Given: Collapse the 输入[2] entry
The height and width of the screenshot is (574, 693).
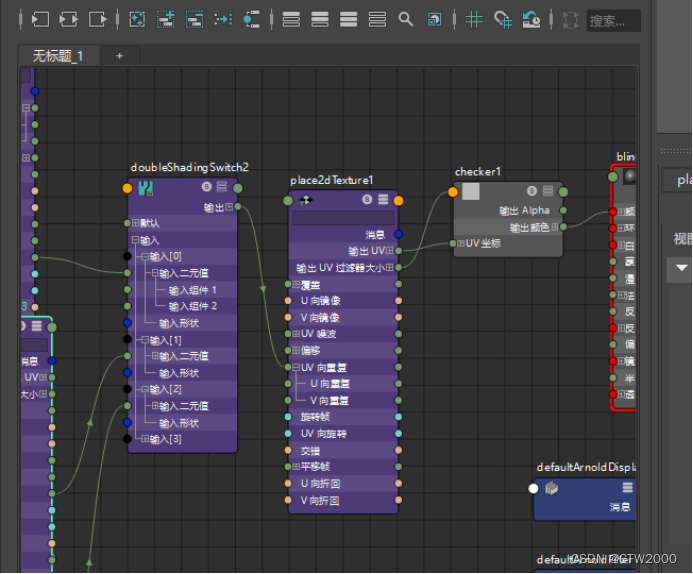Looking at the screenshot, I should coord(145,389).
